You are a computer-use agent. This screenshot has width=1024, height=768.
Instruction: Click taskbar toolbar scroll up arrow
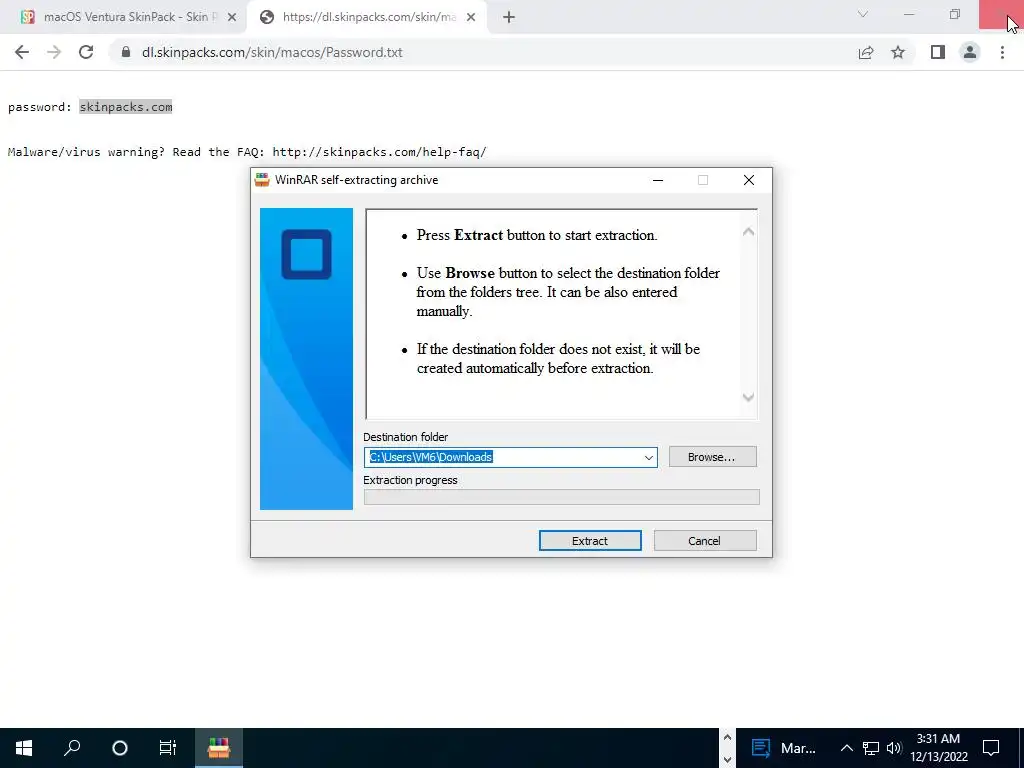click(728, 737)
